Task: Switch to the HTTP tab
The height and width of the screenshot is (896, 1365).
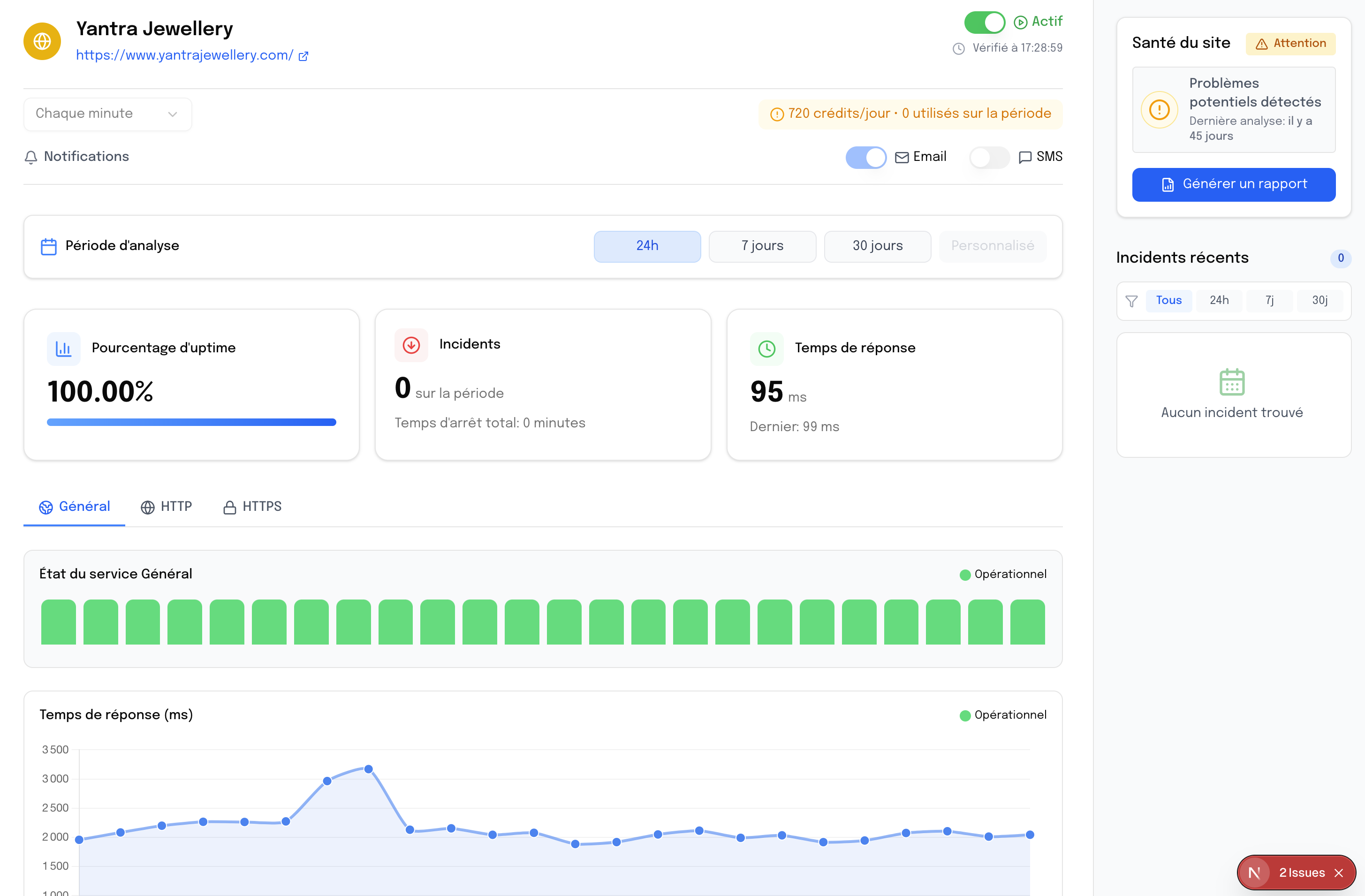Action: [x=167, y=507]
